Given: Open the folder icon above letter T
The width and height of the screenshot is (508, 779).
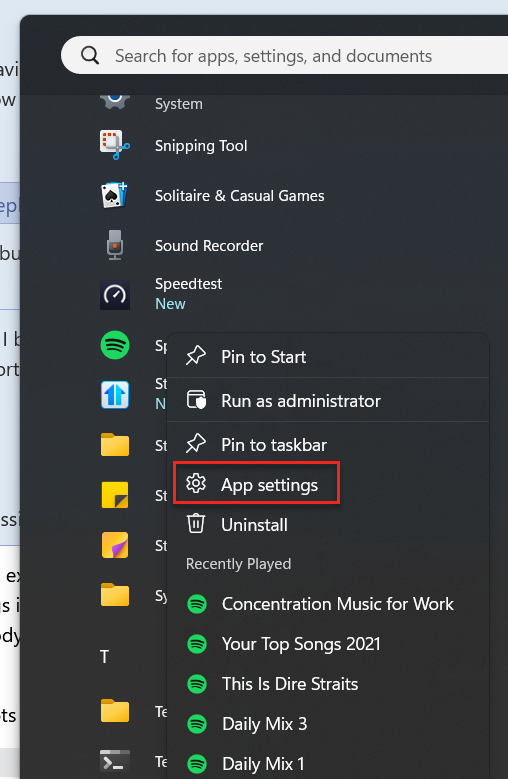Looking at the screenshot, I should pyautogui.click(x=115, y=594).
